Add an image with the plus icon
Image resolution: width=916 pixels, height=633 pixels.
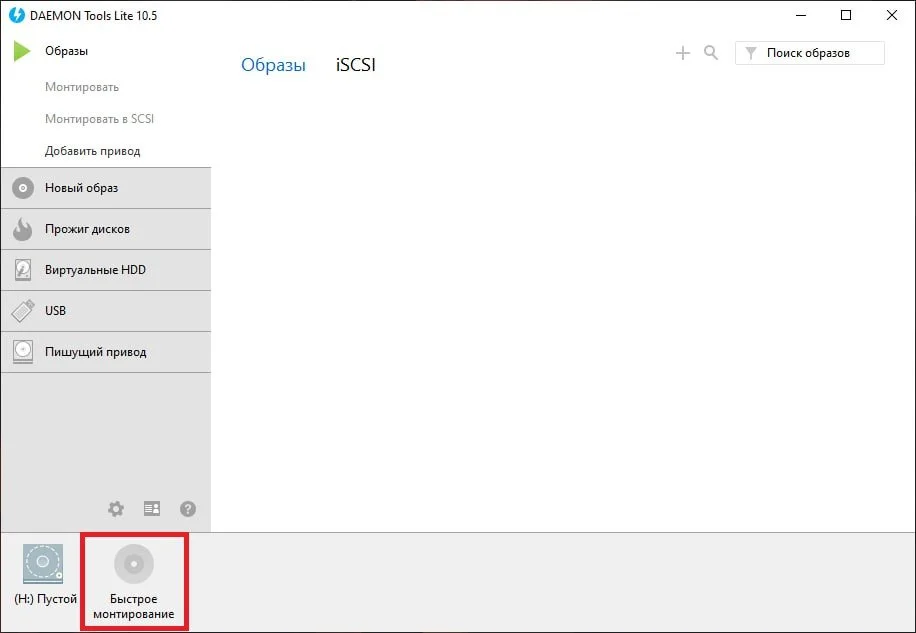682,53
